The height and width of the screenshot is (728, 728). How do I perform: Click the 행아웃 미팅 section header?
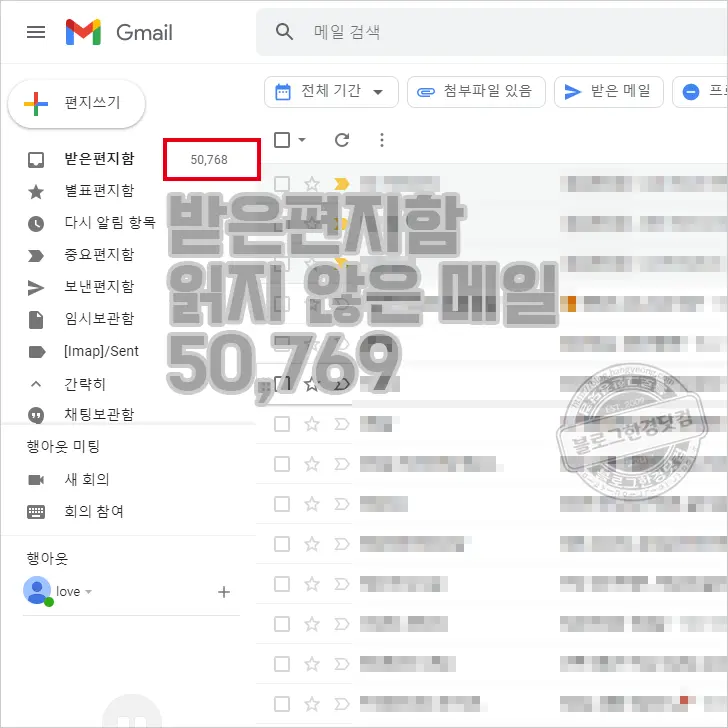coord(63,446)
